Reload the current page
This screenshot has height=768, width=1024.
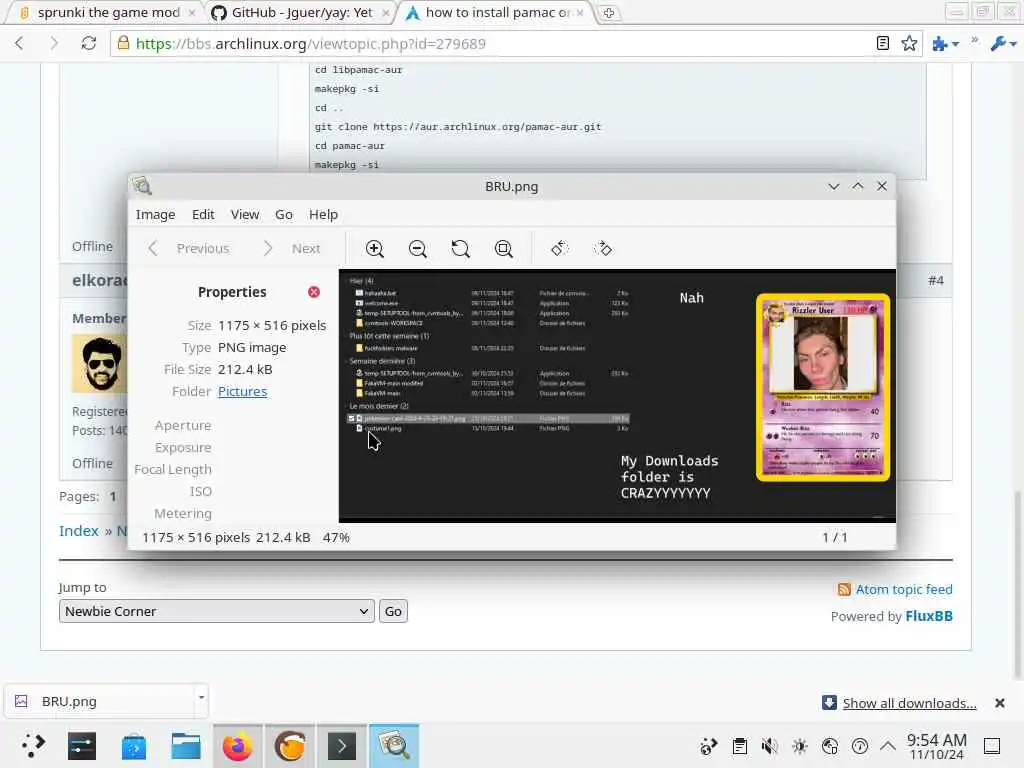click(x=89, y=44)
